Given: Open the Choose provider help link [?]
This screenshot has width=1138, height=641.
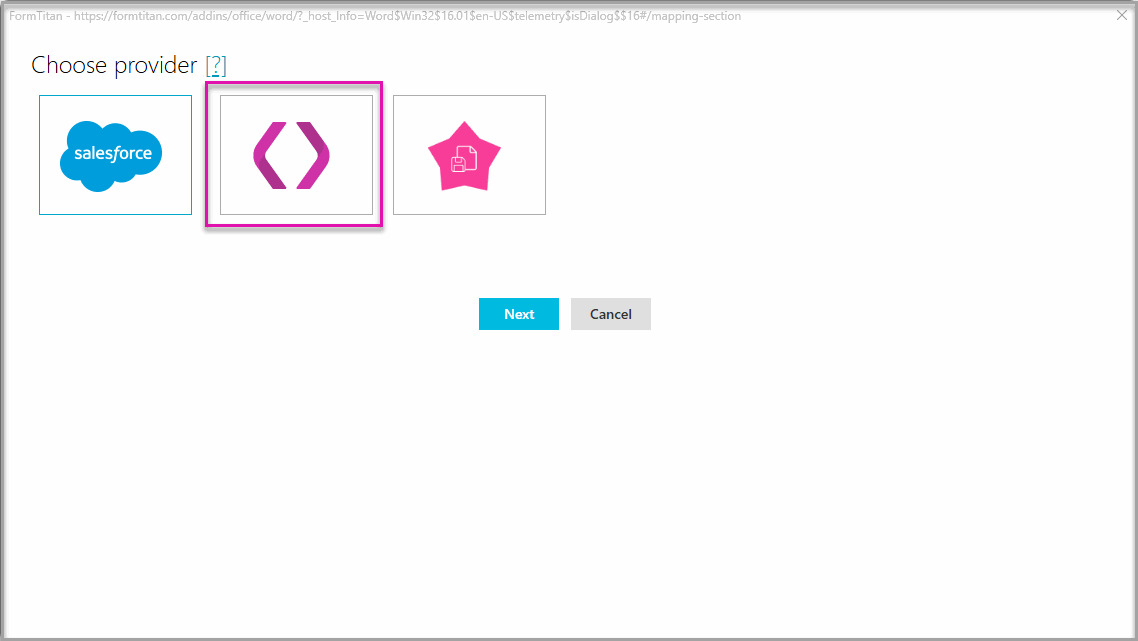Looking at the screenshot, I should 216,65.
